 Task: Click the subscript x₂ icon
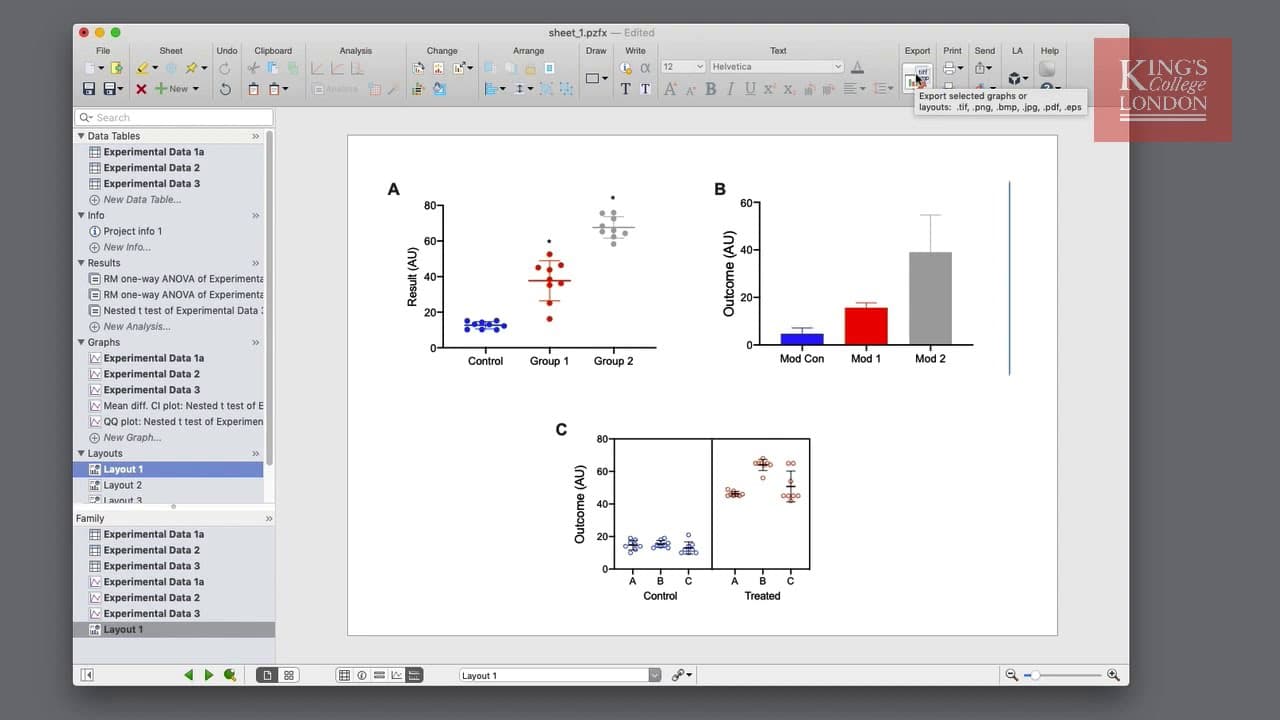pos(789,89)
